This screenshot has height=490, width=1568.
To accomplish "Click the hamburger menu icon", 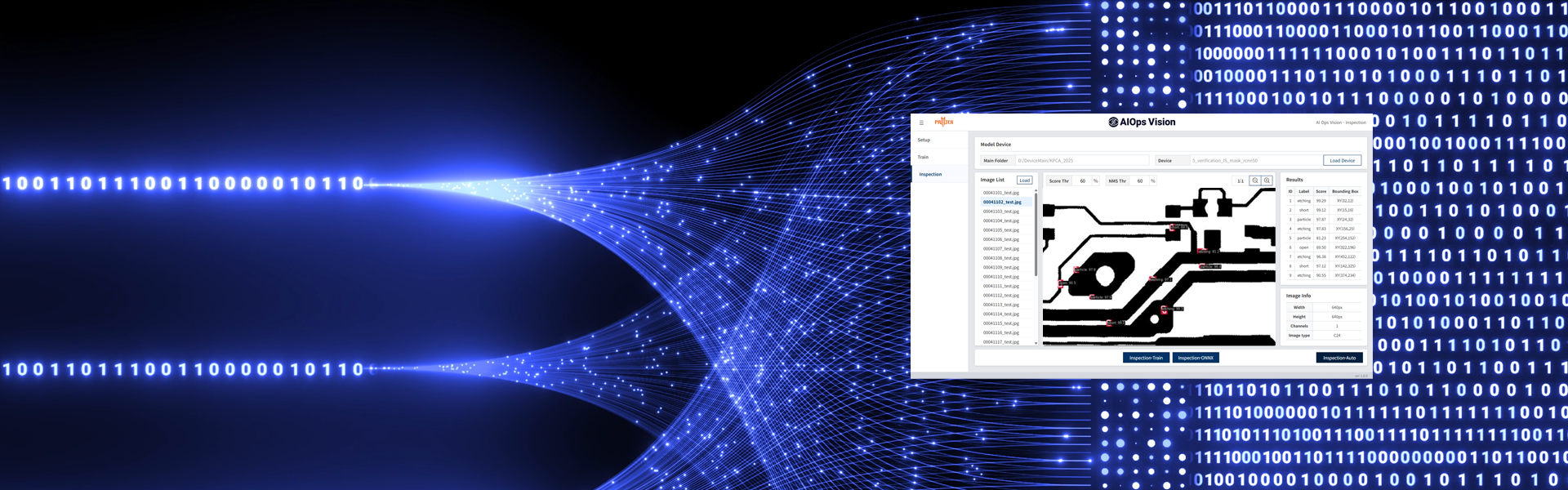I will (x=921, y=122).
